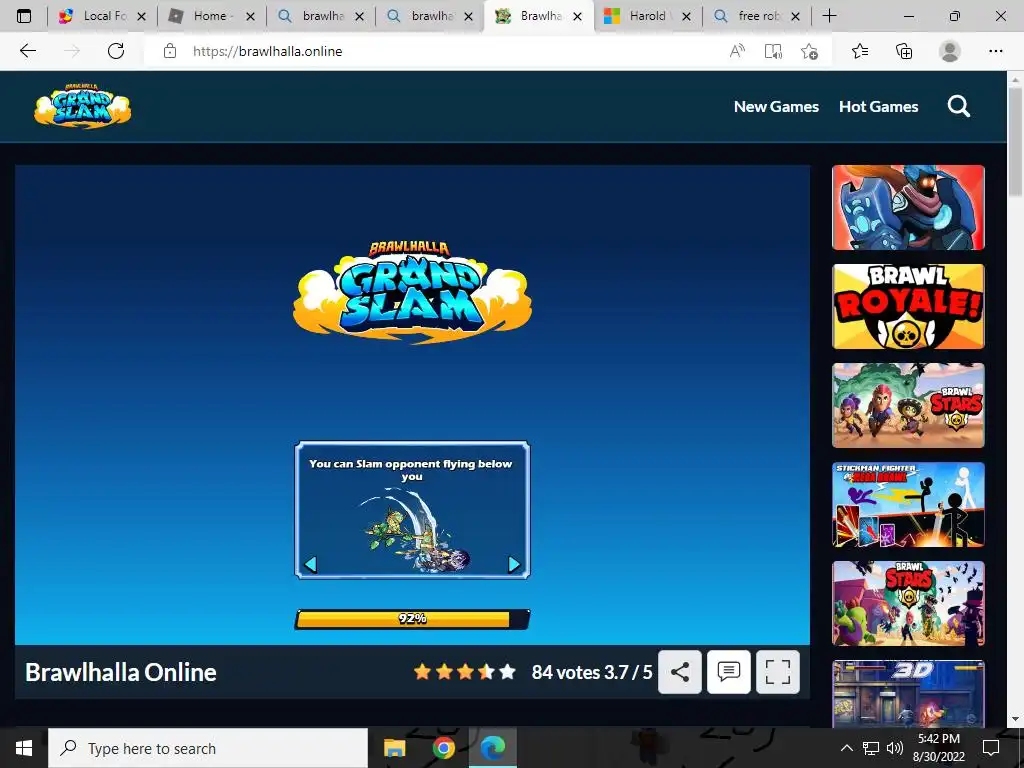Show previous tip with left arrow
Viewport: 1024px width, 768px height.
[x=311, y=564]
